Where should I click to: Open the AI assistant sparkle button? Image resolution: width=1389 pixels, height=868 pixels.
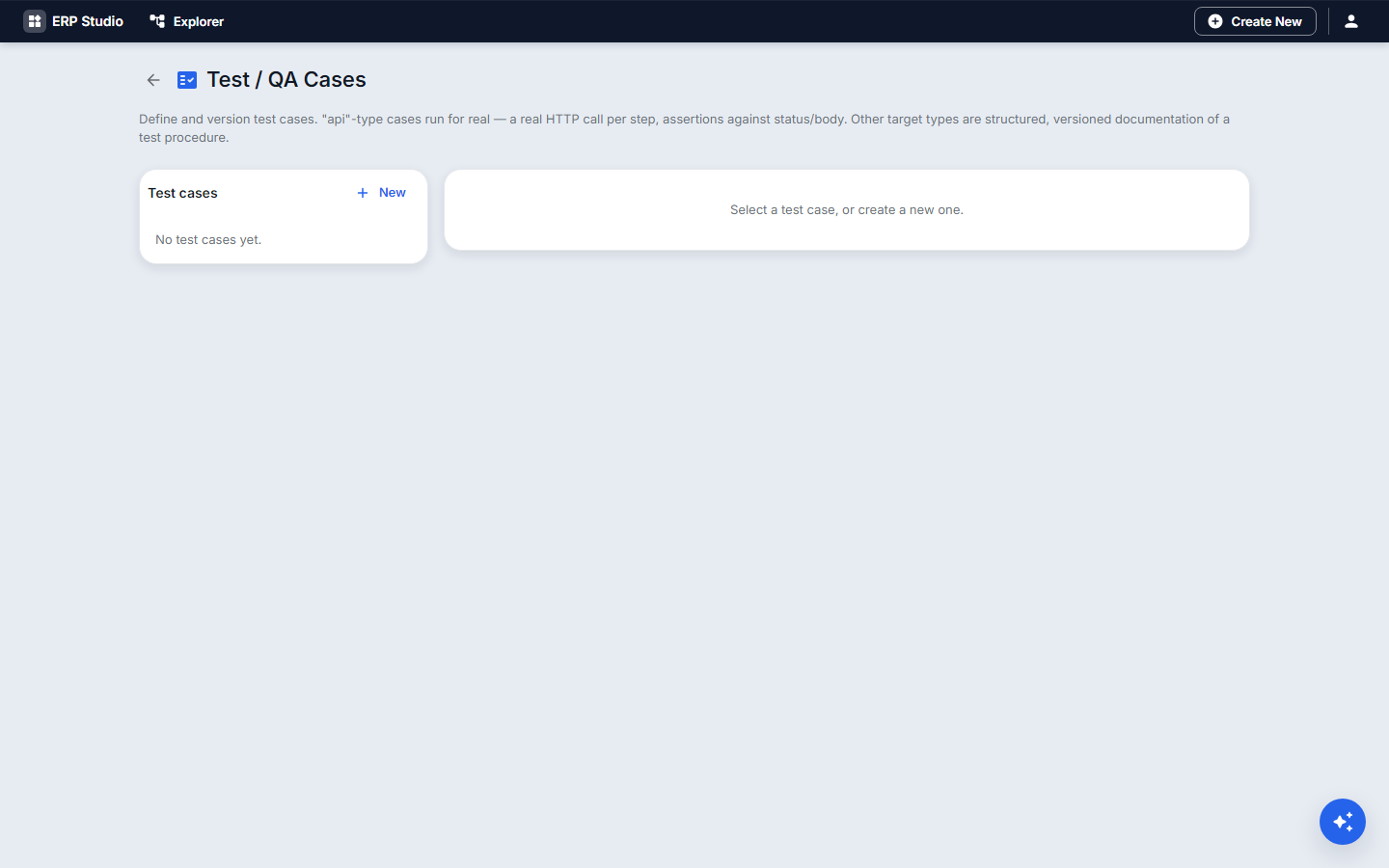tap(1343, 822)
